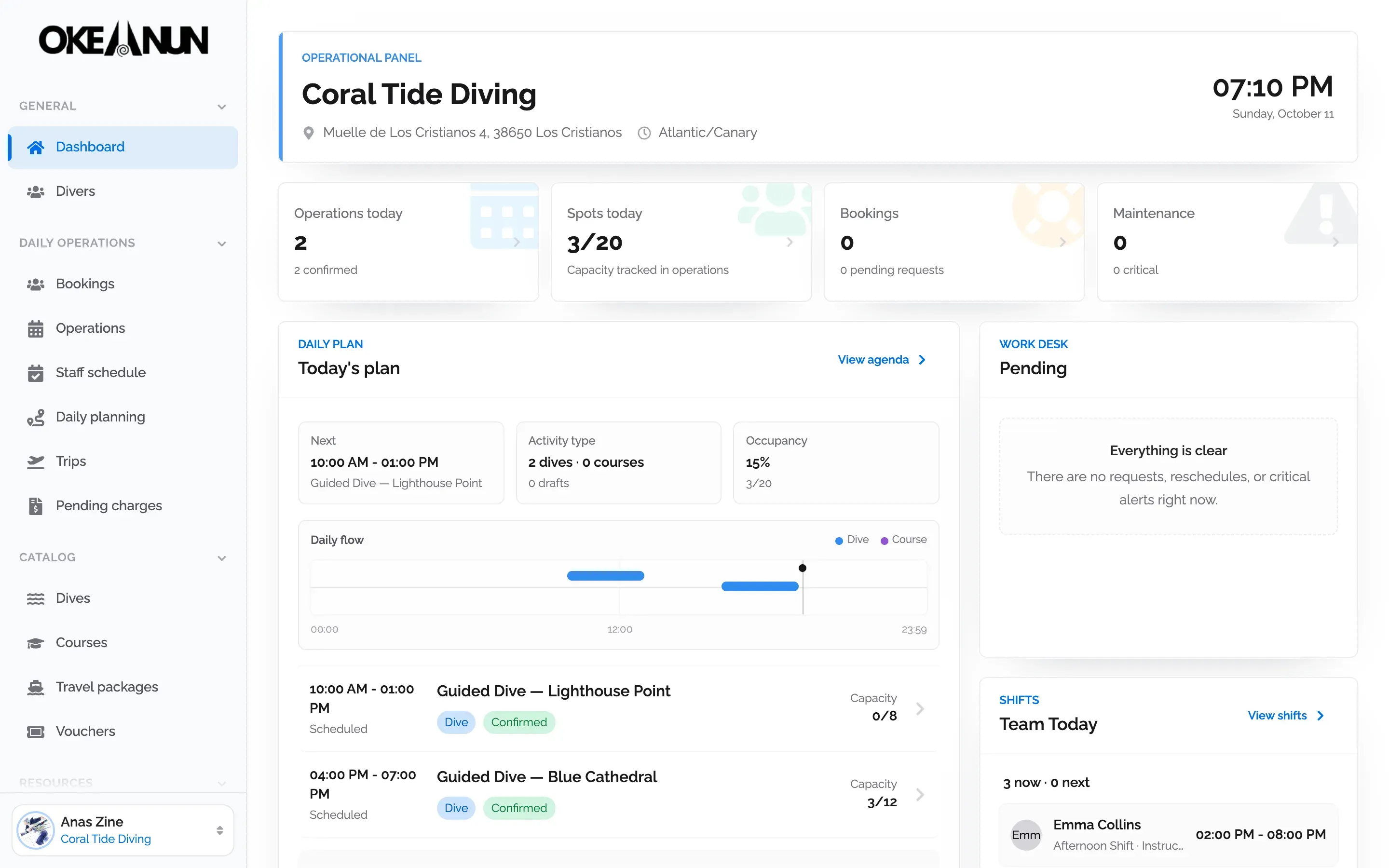Viewport: 1389px width, 868px height.
Task: Click the Pending charges invoice icon
Action: coord(36,506)
